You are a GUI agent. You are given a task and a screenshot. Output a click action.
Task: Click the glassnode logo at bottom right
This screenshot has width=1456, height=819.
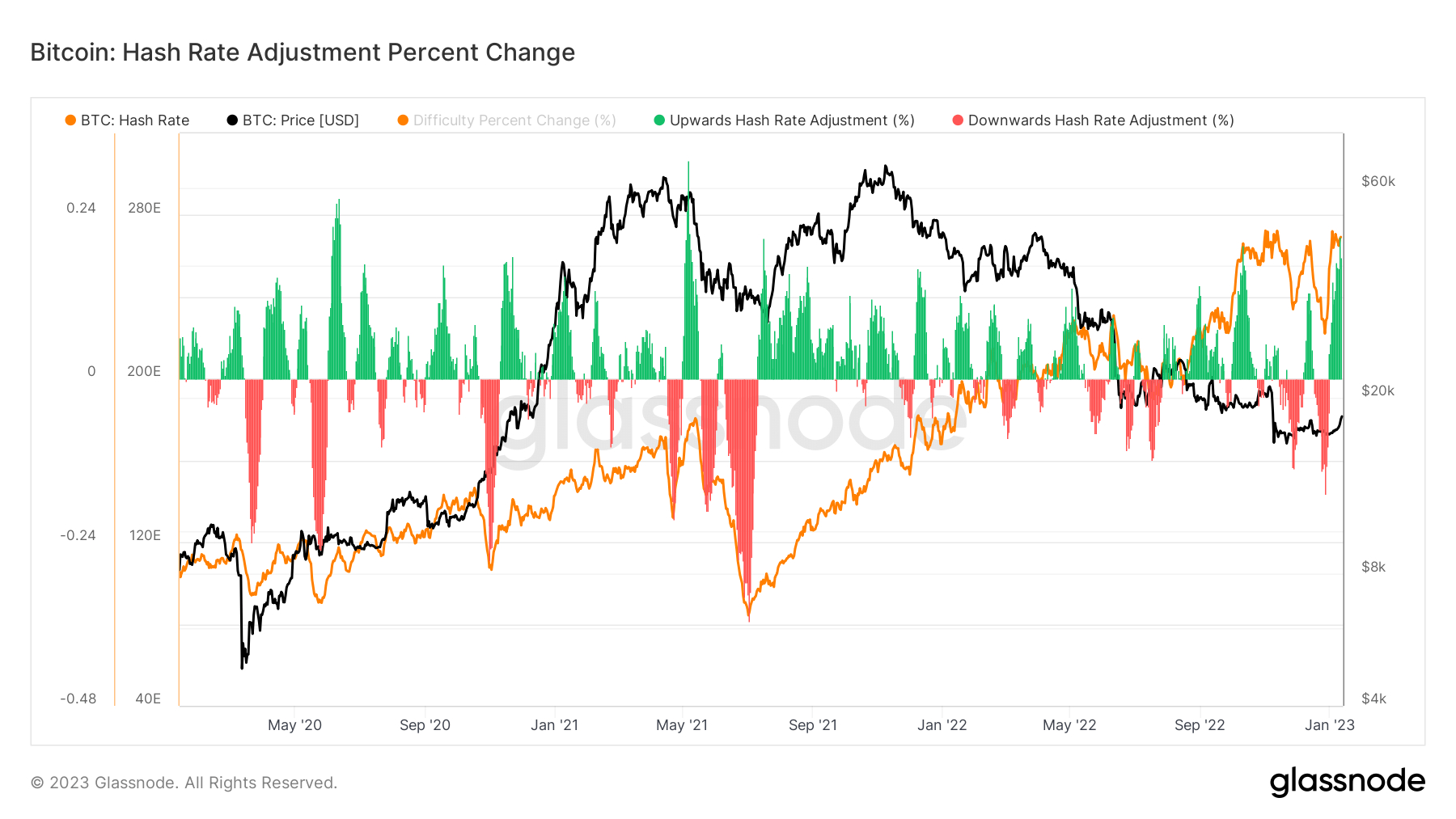click(1348, 782)
